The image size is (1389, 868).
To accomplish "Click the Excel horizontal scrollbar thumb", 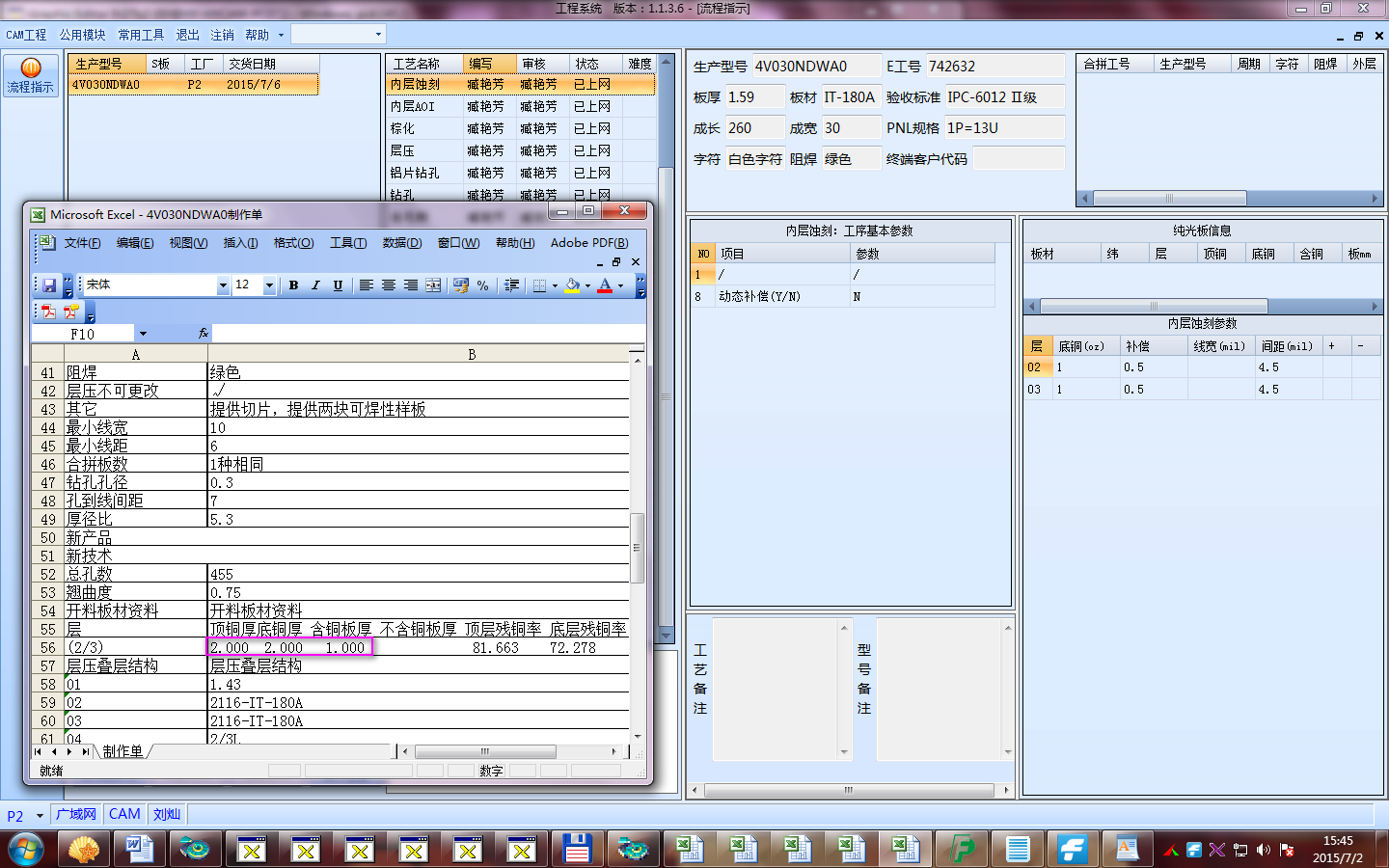I will tap(485, 751).
